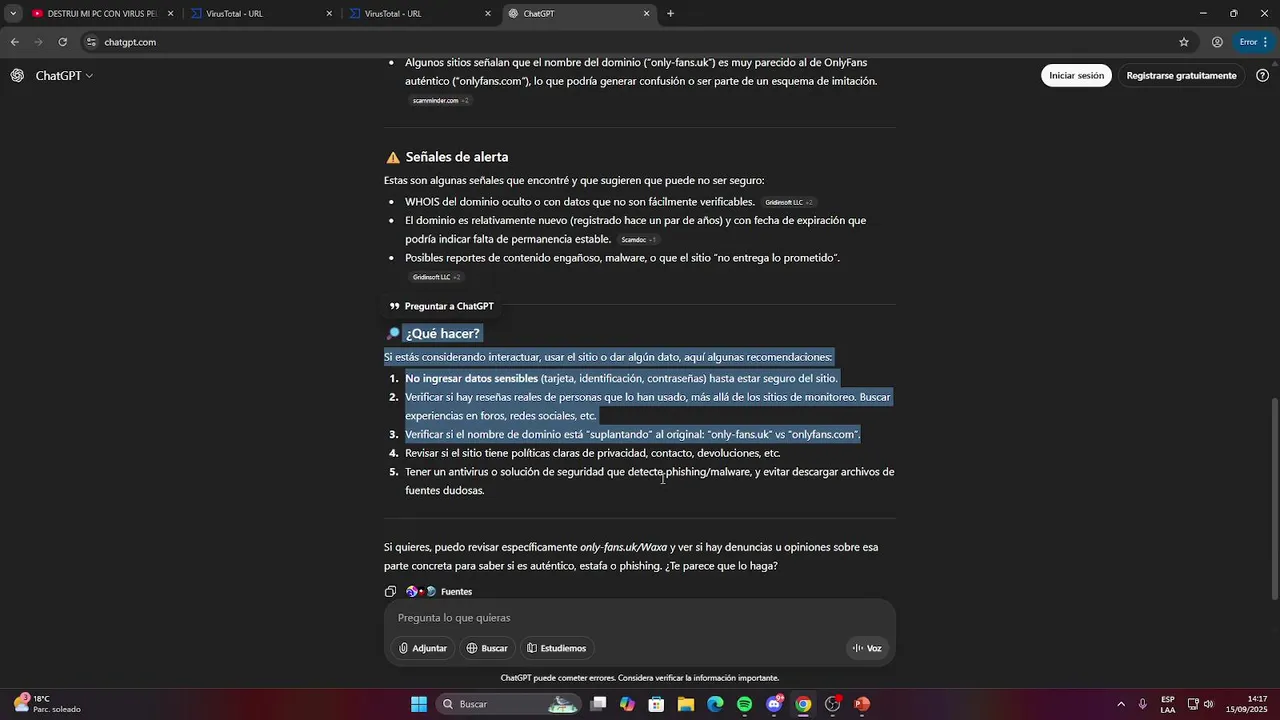The width and height of the screenshot is (1280, 720).
Task: Open the Scamdoc source chip
Action: point(638,240)
